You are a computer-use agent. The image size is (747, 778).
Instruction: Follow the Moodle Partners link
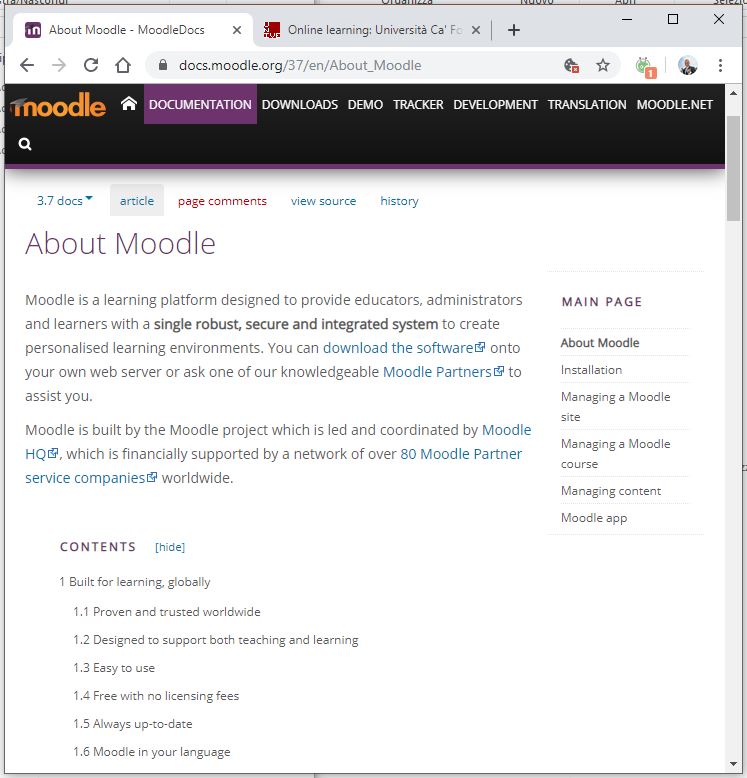pyautogui.click(x=443, y=372)
